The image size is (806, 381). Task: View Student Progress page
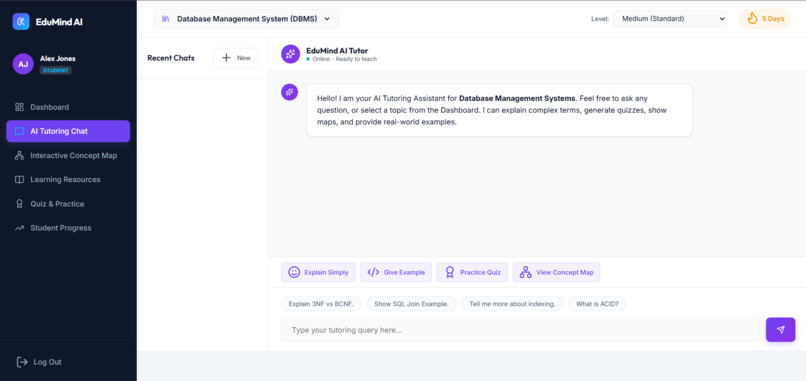coord(68,228)
